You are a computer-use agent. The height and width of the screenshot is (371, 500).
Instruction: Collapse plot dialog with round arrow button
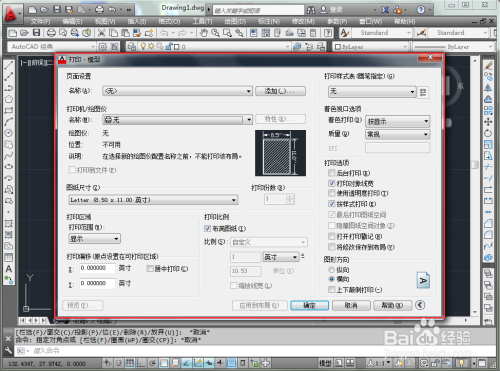420,305
